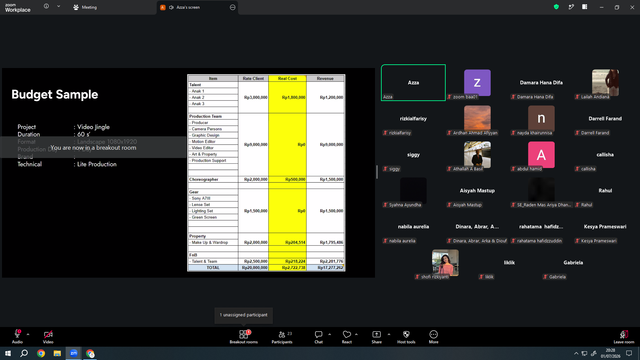Select Rahul's participant tile
Image resolution: width=640 pixels, height=360 pixels.
[605, 191]
